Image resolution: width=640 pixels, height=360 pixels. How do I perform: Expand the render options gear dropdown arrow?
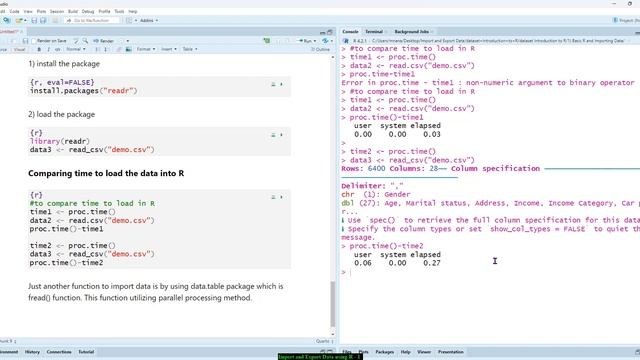128,41
